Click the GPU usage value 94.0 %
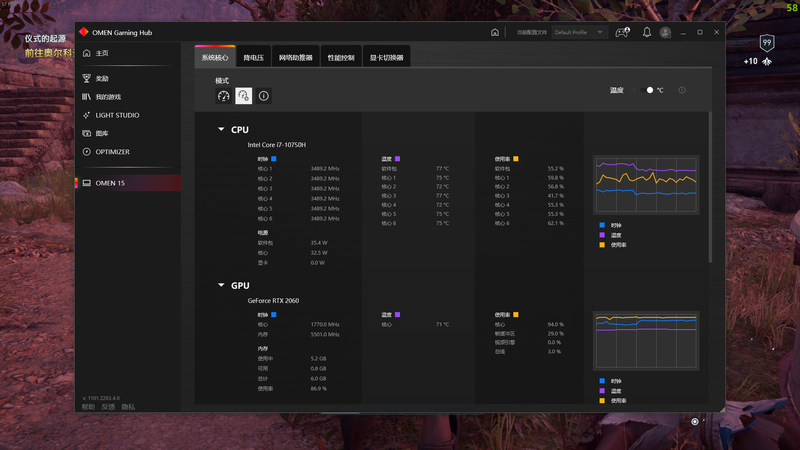Screen dimensions: 800x450 point(556,324)
